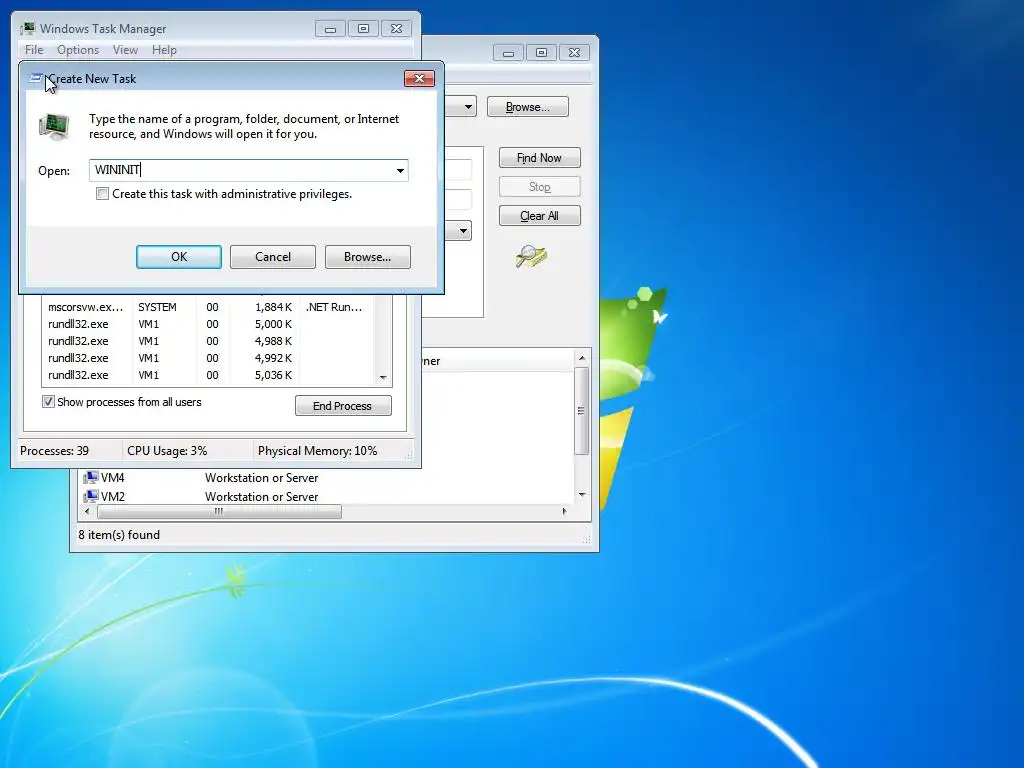1024x768 pixels.
Task: Click the SYSTEM user cell for mscorsvw
Action: pyautogui.click(x=157, y=307)
